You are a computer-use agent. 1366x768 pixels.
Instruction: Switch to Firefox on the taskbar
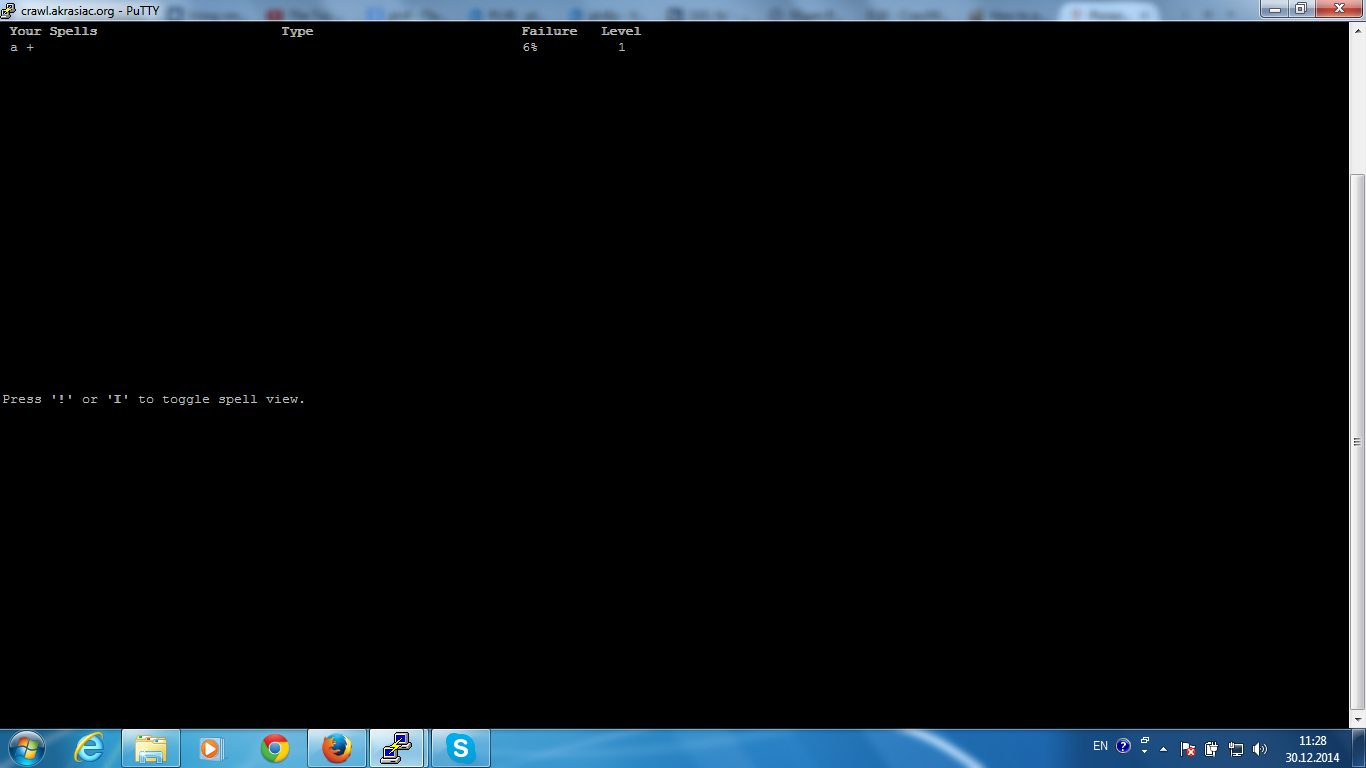coord(337,748)
